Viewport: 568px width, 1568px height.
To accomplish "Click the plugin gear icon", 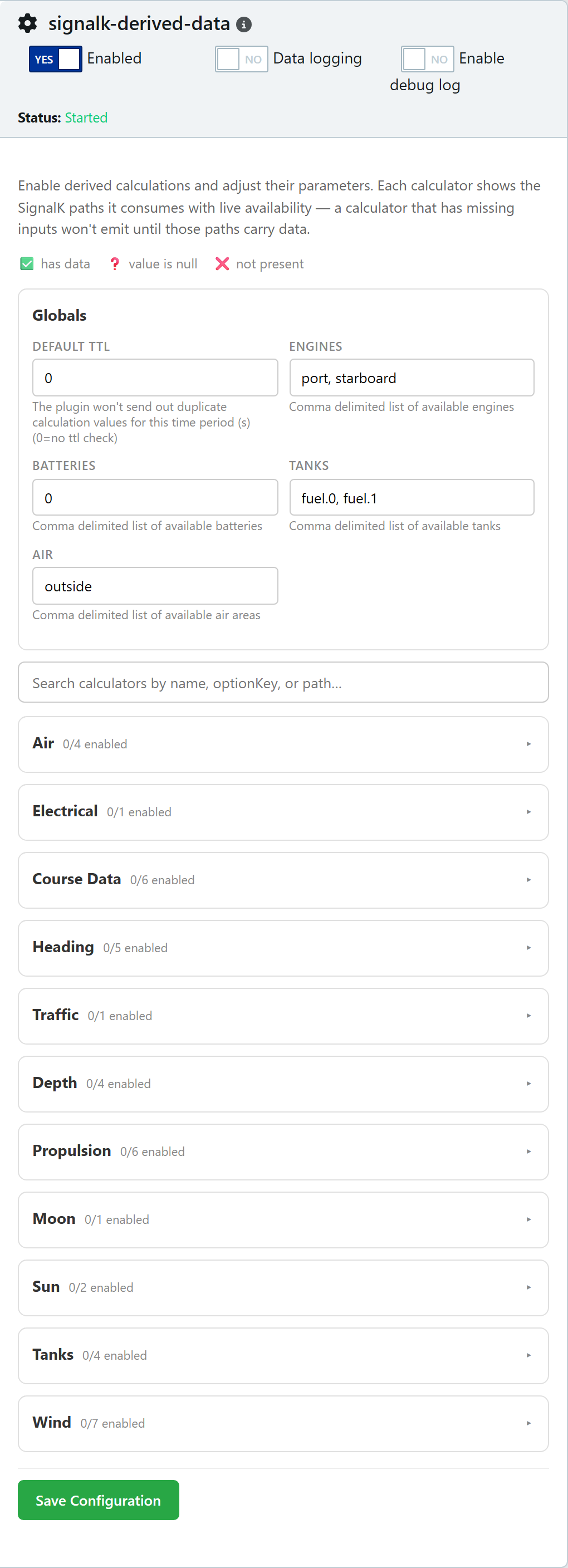I will click(27, 24).
